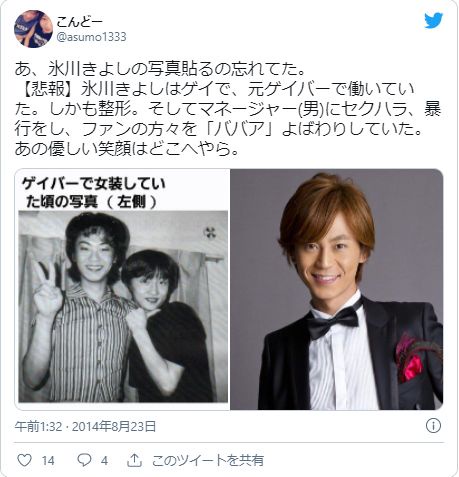Click the reply count 4
459x477 pixels.
tap(104, 461)
